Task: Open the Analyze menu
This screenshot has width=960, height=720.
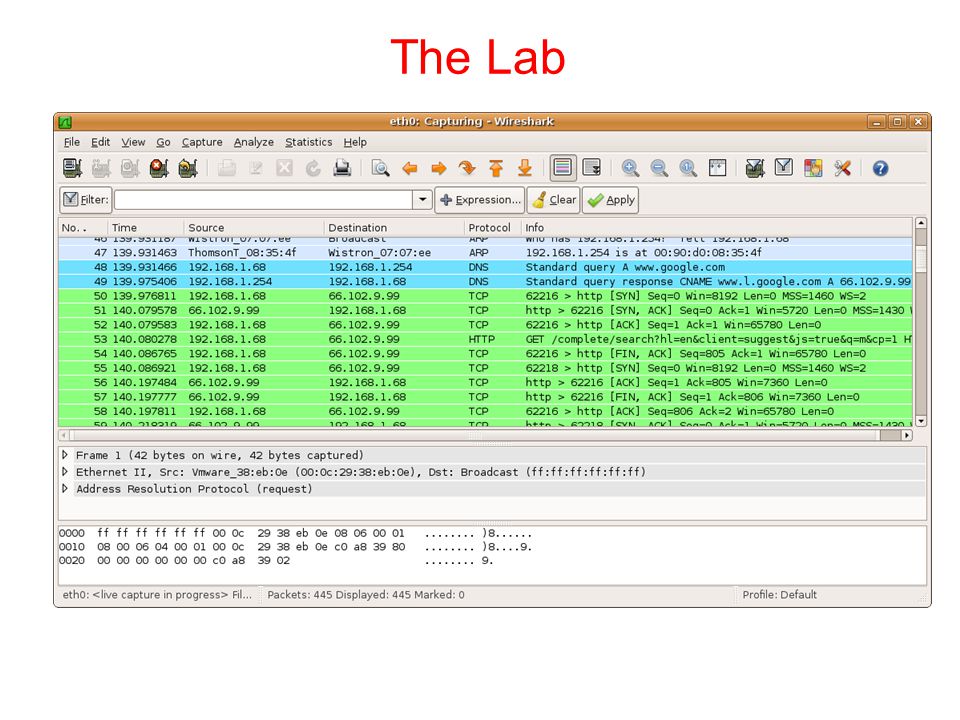Action: click(x=253, y=142)
